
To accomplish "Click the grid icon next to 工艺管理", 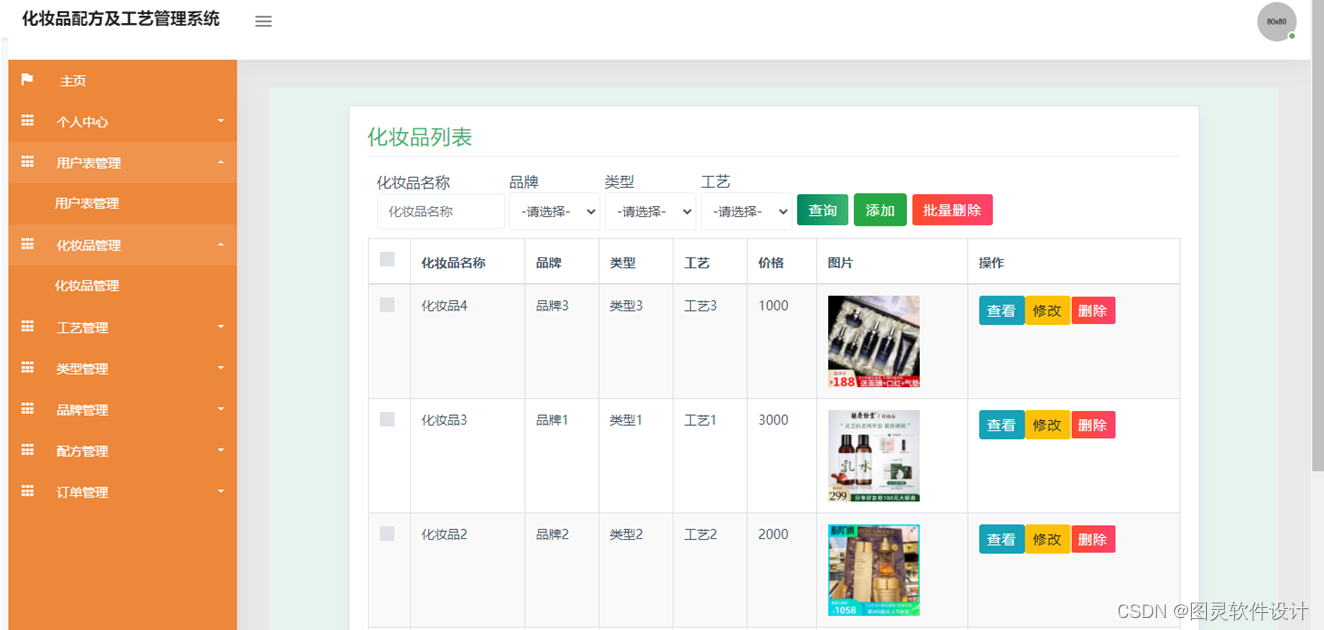I will pyautogui.click(x=27, y=327).
